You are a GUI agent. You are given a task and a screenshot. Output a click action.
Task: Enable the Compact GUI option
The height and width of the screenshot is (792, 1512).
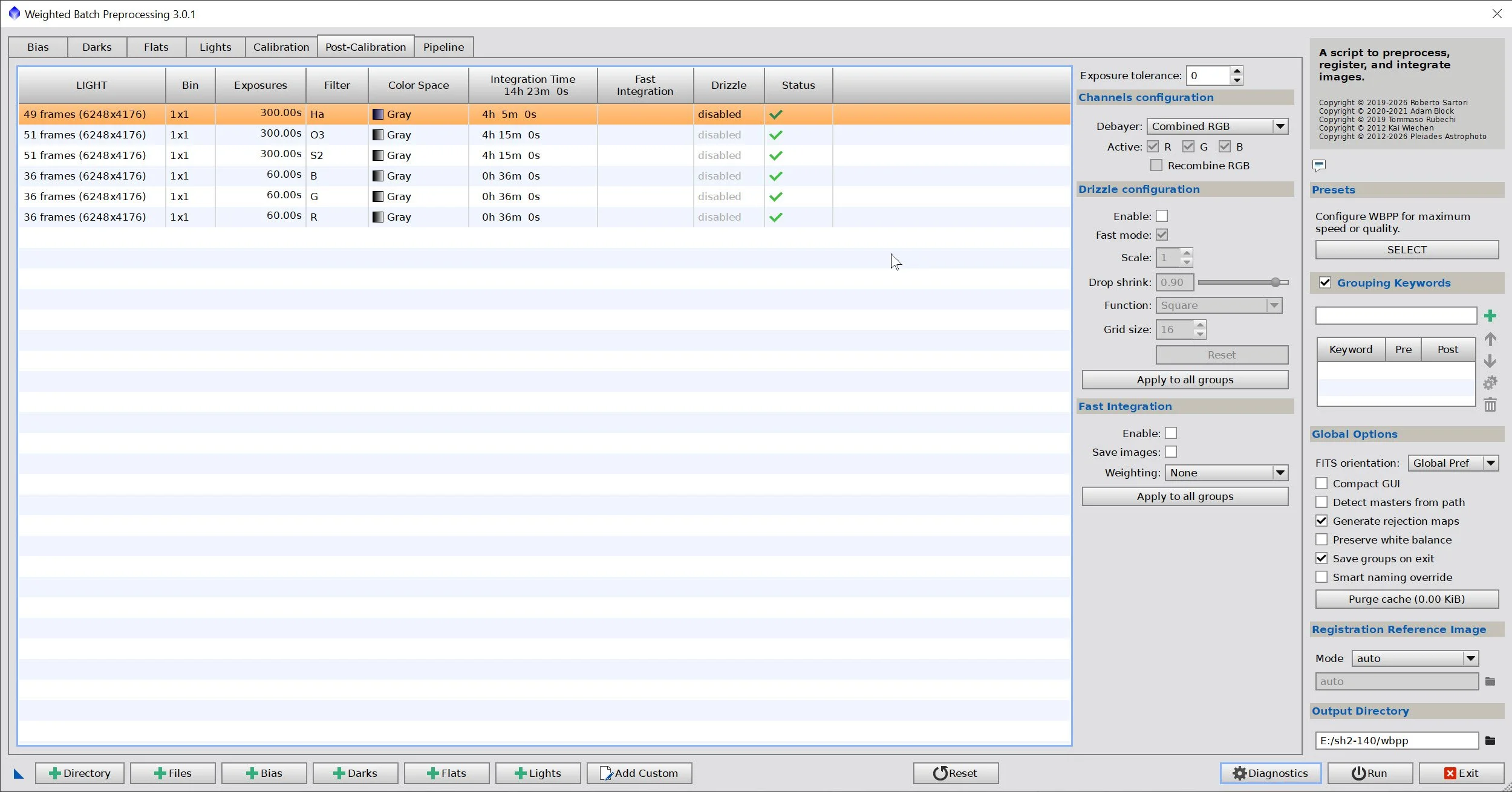tap(1321, 483)
